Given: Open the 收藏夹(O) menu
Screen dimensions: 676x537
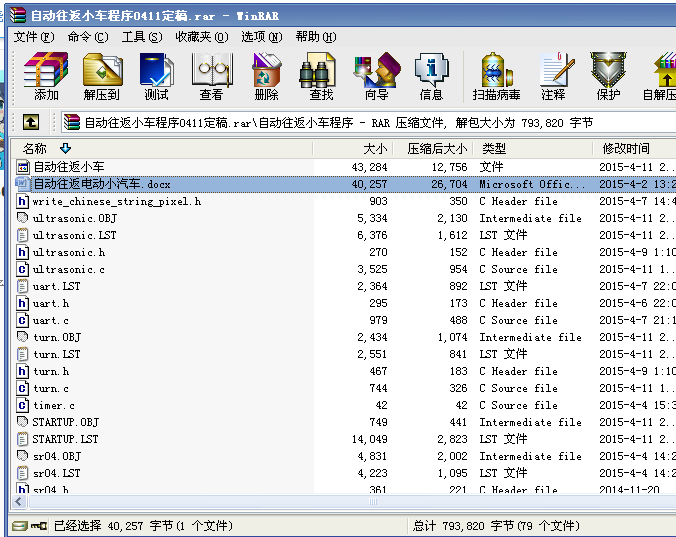Looking at the screenshot, I should (201, 37).
